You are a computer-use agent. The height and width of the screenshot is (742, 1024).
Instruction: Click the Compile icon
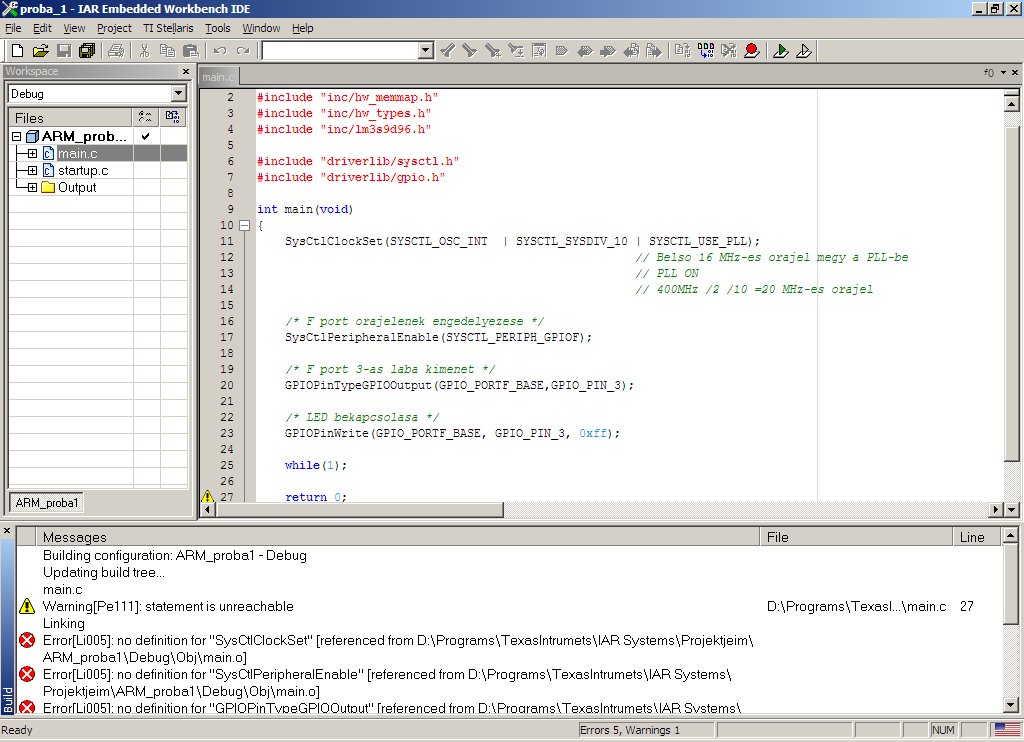[682, 50]
